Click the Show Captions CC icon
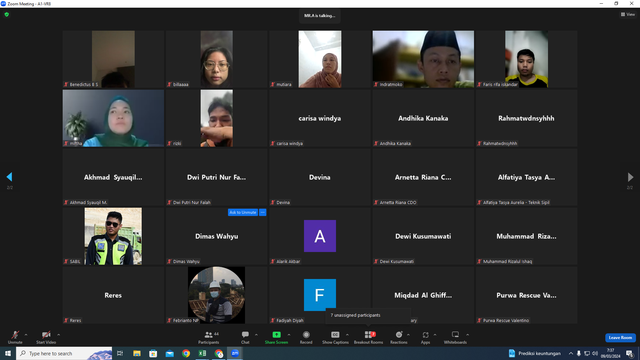 click(335, 335)
